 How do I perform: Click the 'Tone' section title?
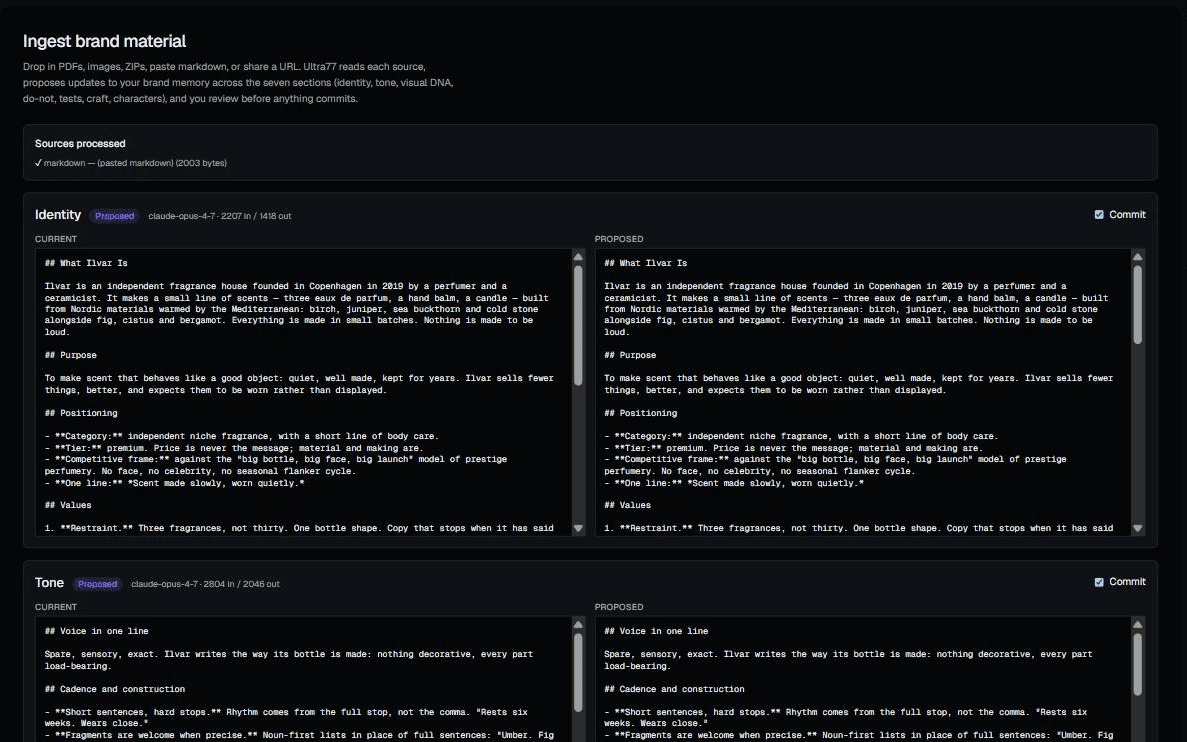coord(49,582)
